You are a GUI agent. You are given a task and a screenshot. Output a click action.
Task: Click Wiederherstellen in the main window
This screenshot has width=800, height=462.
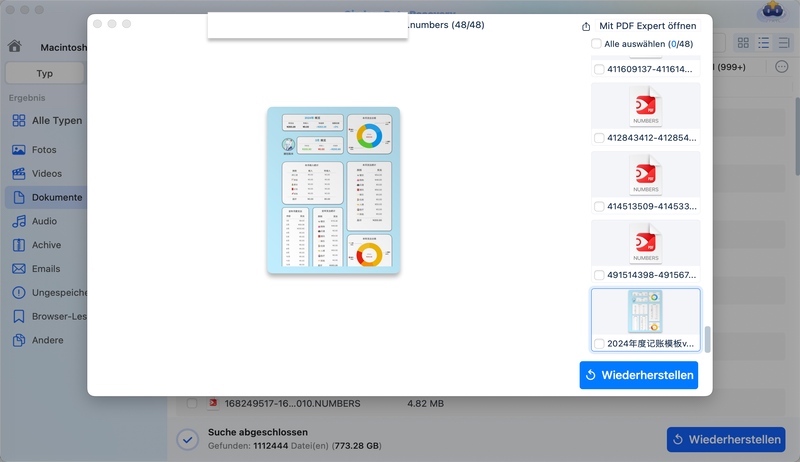[x=726, y=440]
